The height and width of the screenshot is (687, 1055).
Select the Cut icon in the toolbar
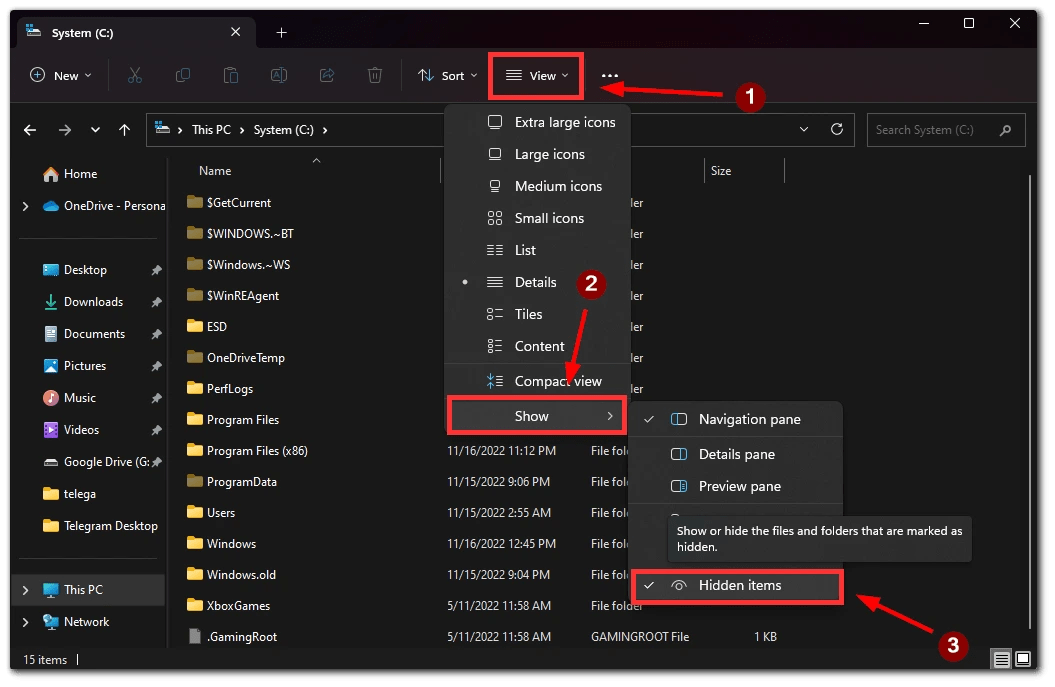coord(135,75)
